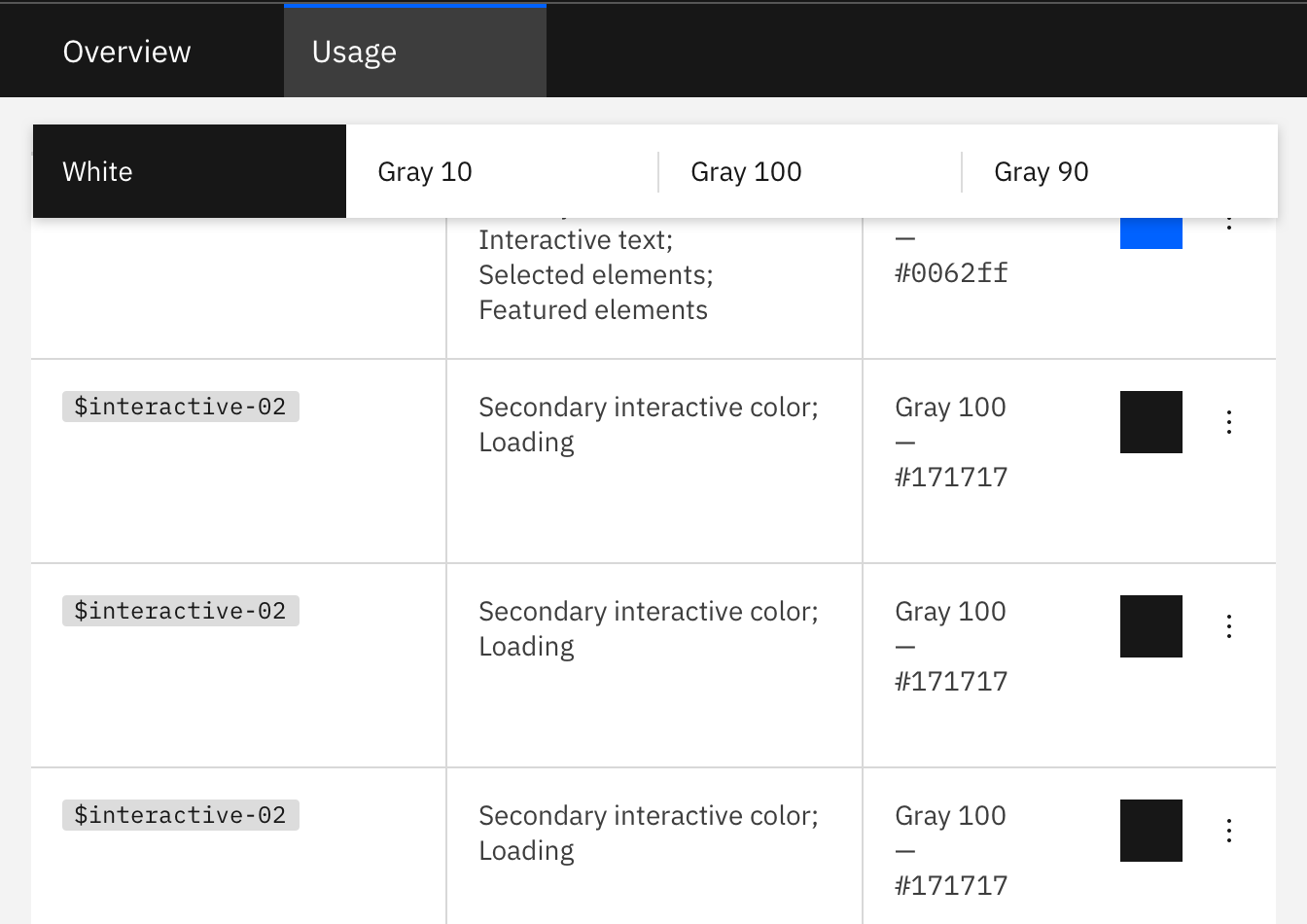Click the black swatch for the last #171717 row
The width and height of the screenshot is (1307, 924).
1151,830
